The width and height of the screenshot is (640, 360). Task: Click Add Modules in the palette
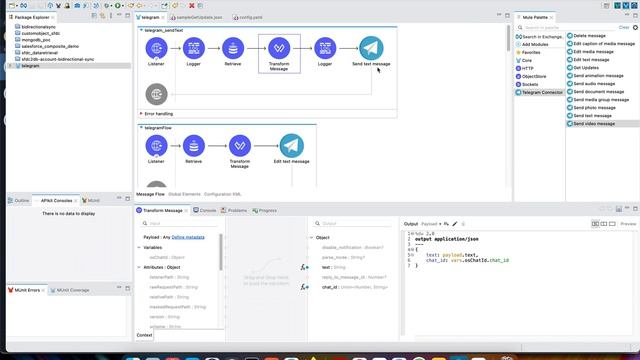tap(532, 44)
